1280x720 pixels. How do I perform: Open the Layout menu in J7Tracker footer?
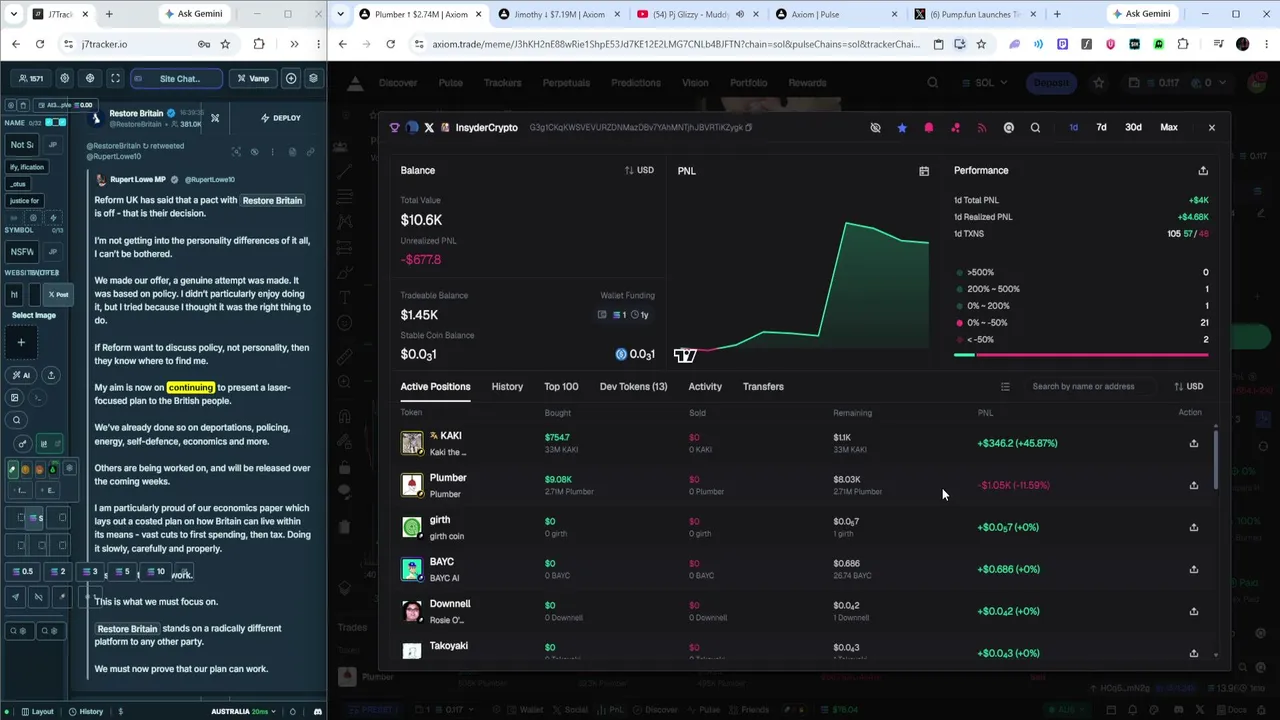tap(36, 712)
